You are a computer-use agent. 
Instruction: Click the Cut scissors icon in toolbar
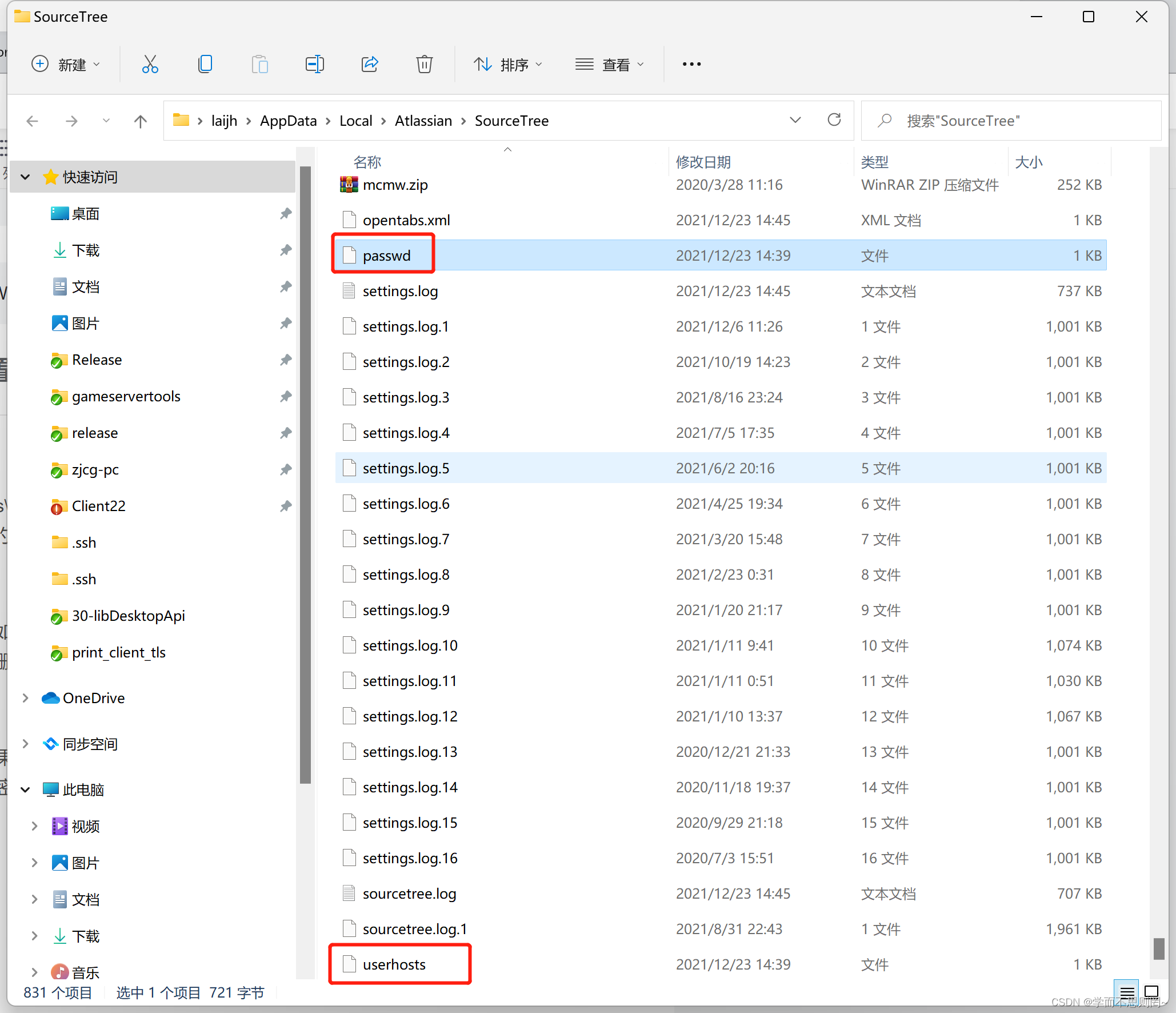pyautogui.click(x=150, y=64)
